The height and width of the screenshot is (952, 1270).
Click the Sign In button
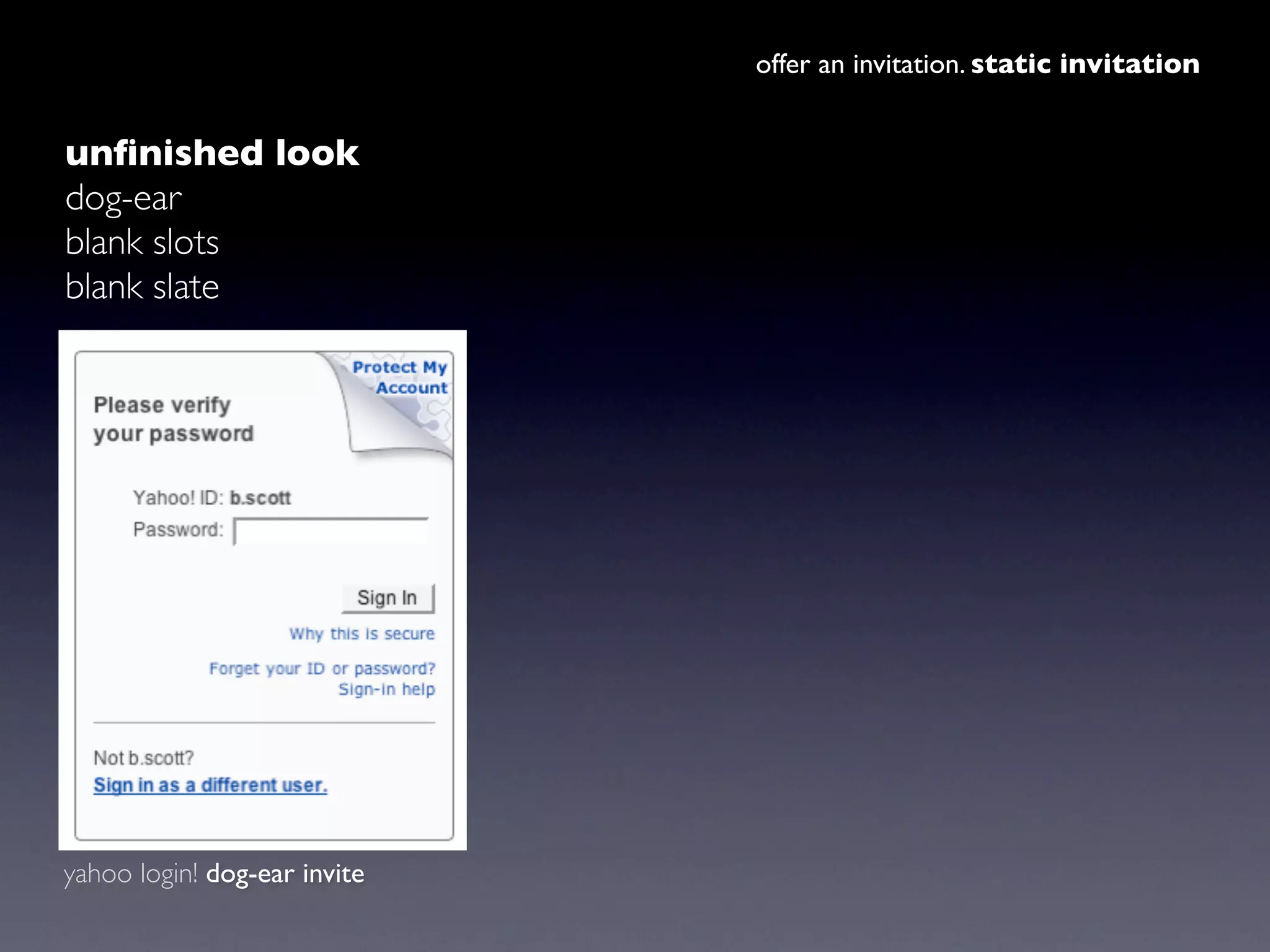point(388,598)
